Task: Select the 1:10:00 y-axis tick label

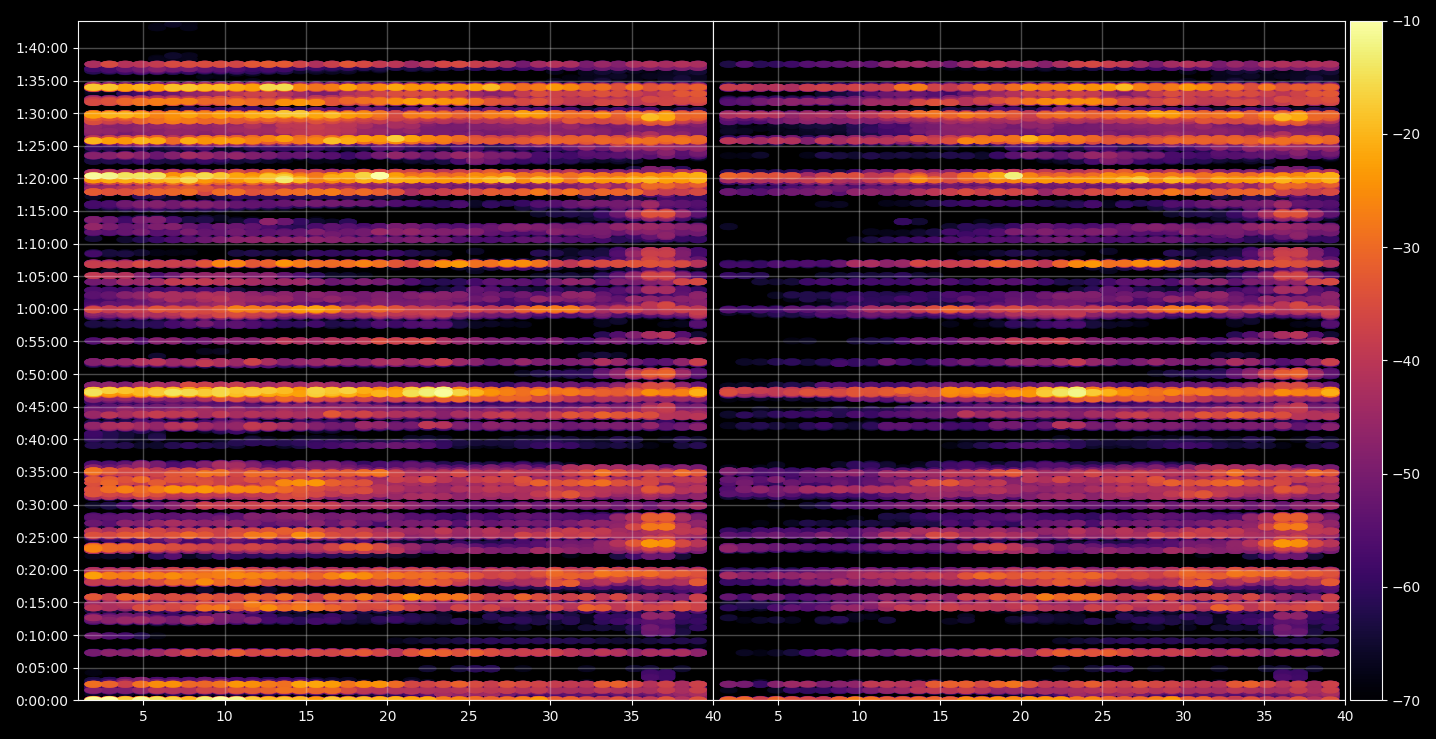Action: pyautogui.click(x=42, y=244)
